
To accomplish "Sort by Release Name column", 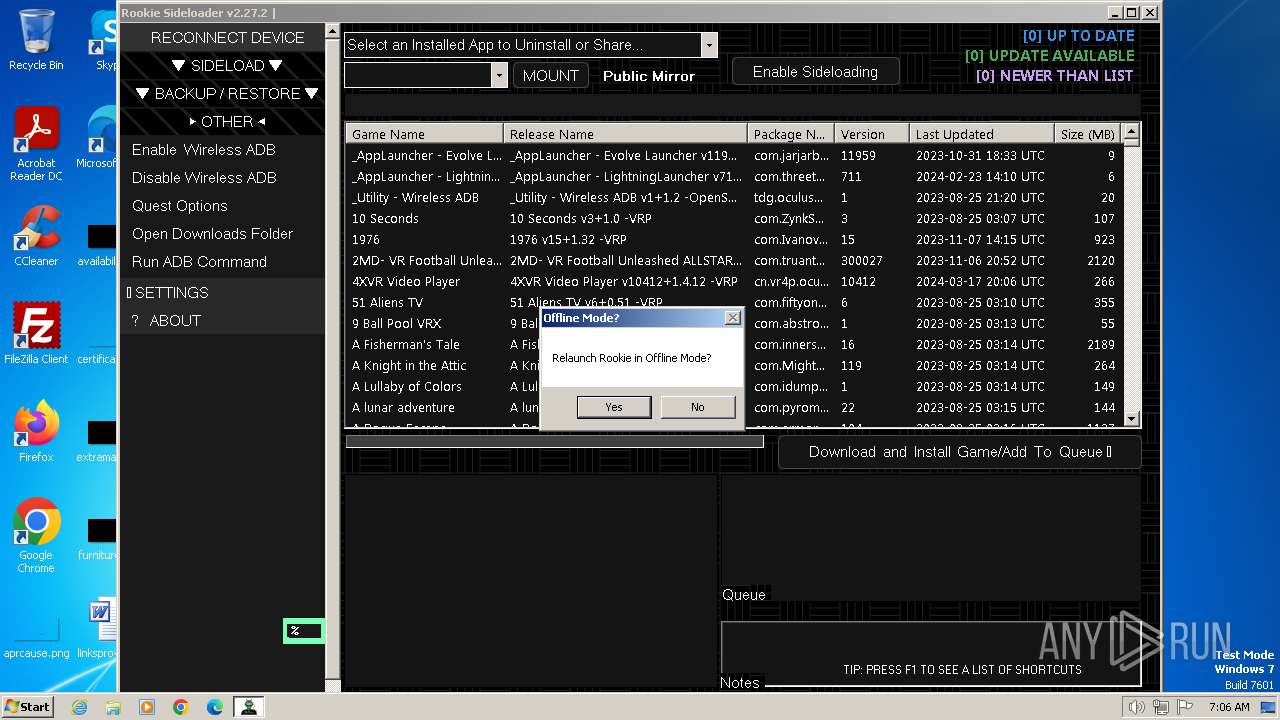I will 626,134.
